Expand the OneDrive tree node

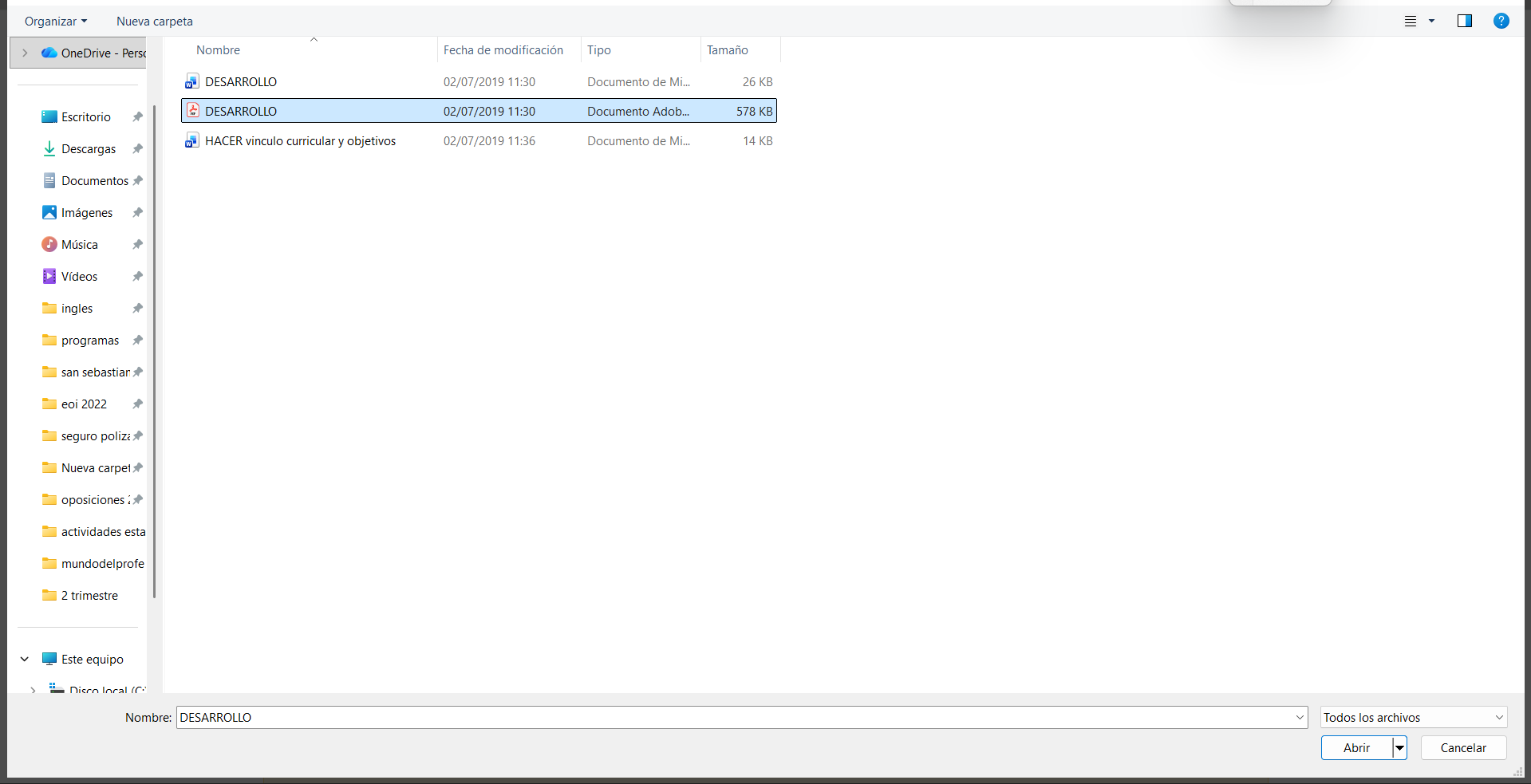tap(25, 53)
